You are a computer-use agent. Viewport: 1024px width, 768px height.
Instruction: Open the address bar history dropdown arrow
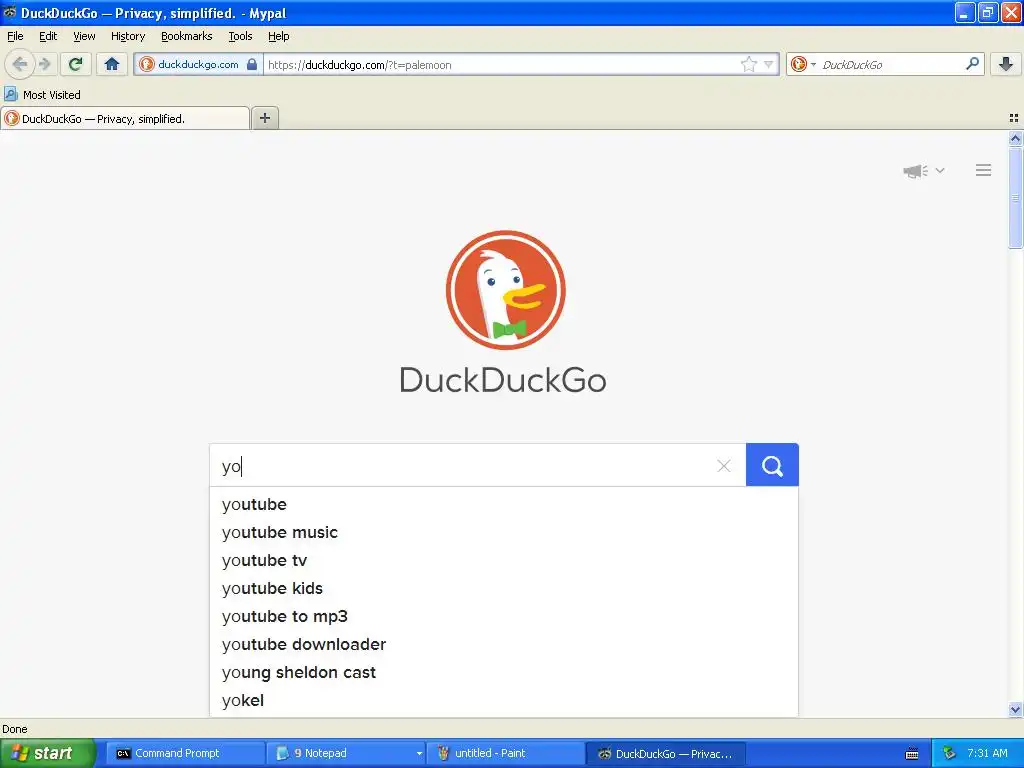769,64
